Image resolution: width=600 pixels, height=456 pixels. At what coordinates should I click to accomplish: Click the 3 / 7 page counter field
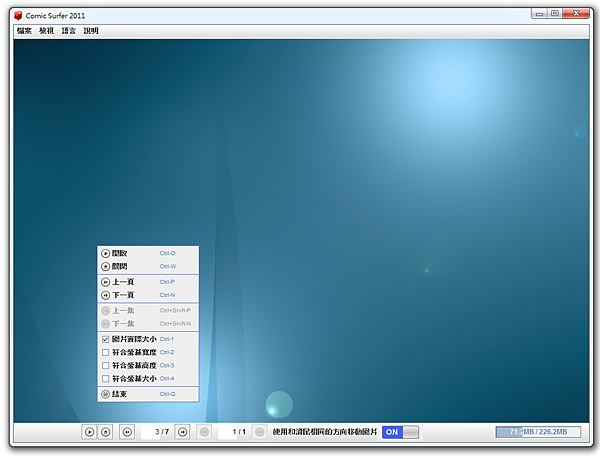click(155, 432)
